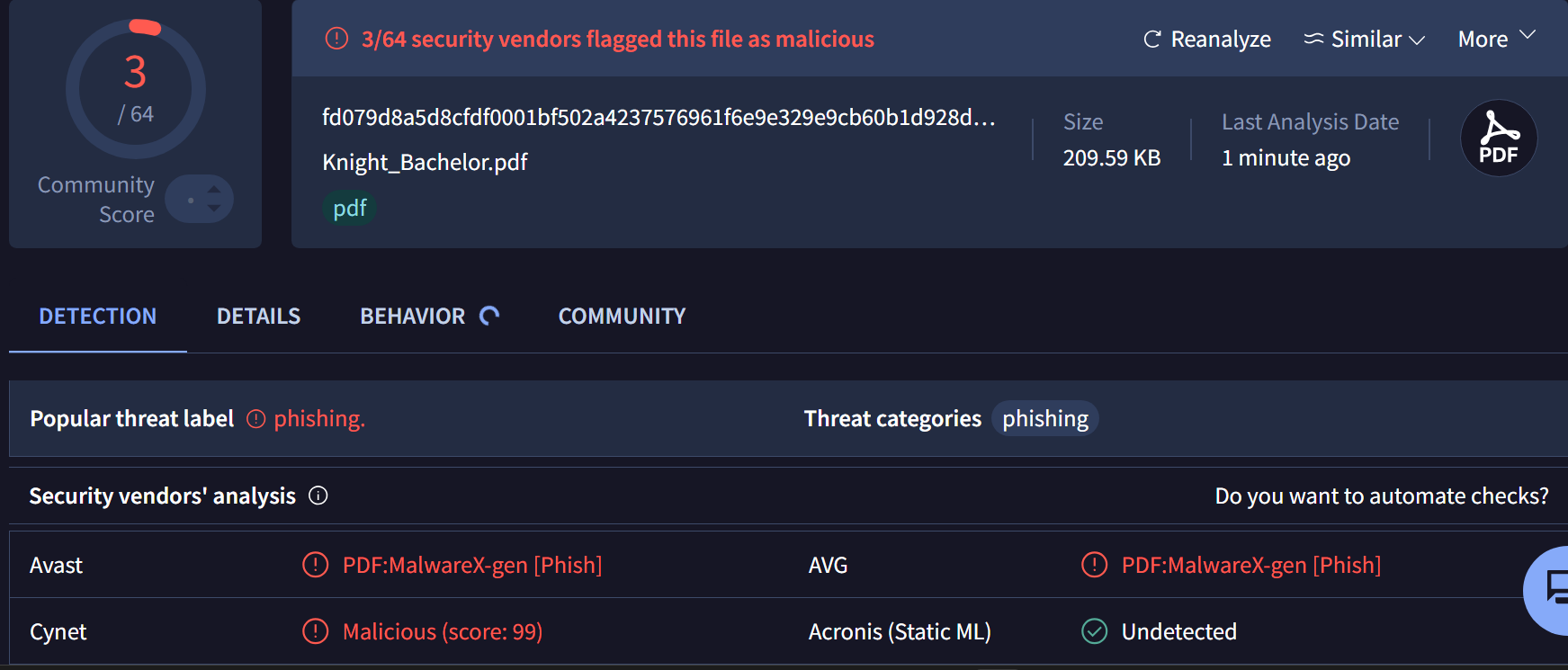This screenshot has width=1568, height=670.
Task: Expand the Similar dropdown
Action: click(x=1364, y=40)
